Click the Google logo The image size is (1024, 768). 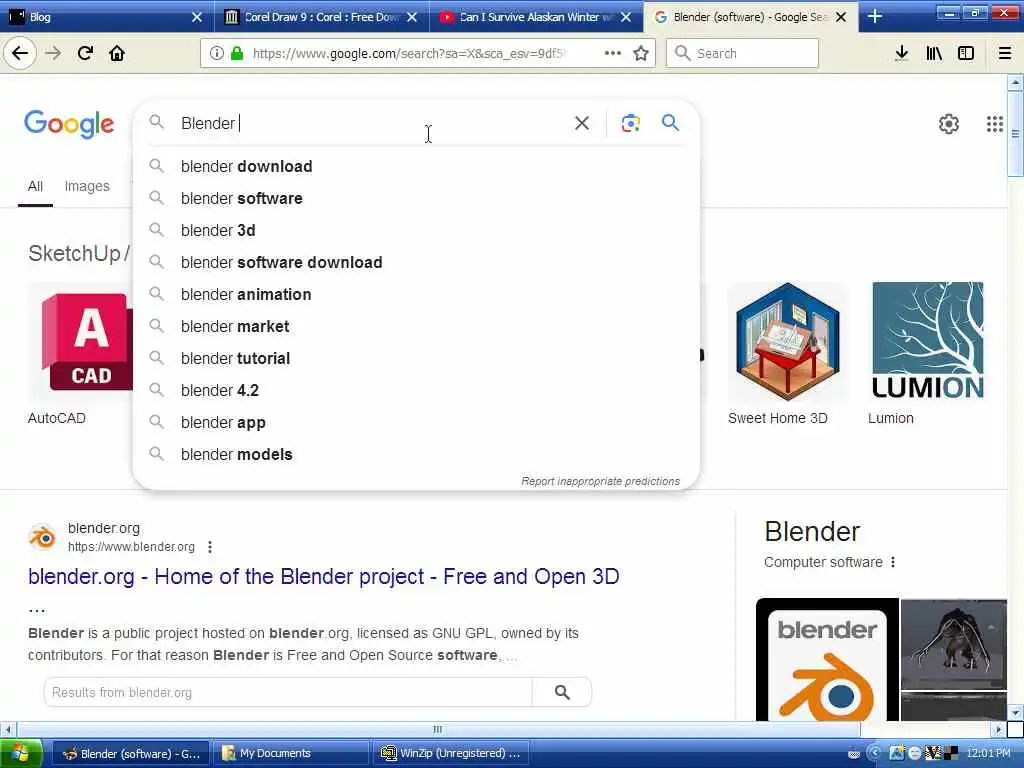[69, 124]
